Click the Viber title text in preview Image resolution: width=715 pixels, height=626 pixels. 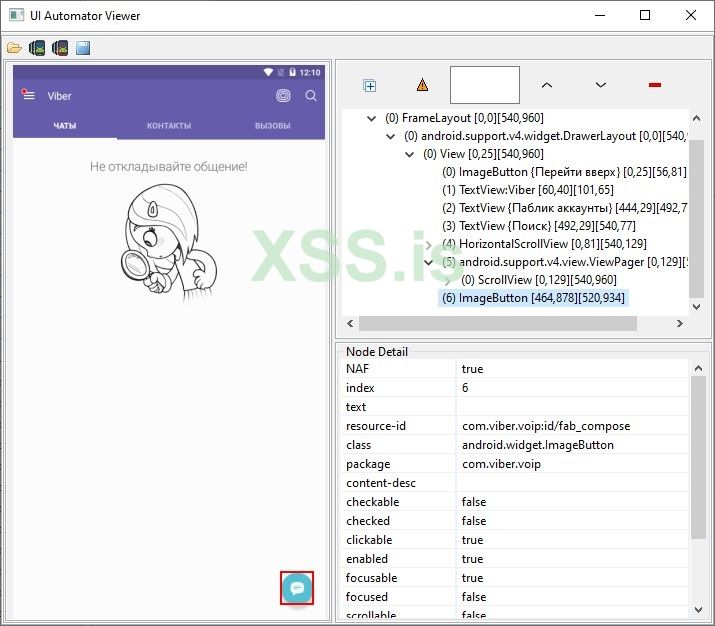[59, 96]
